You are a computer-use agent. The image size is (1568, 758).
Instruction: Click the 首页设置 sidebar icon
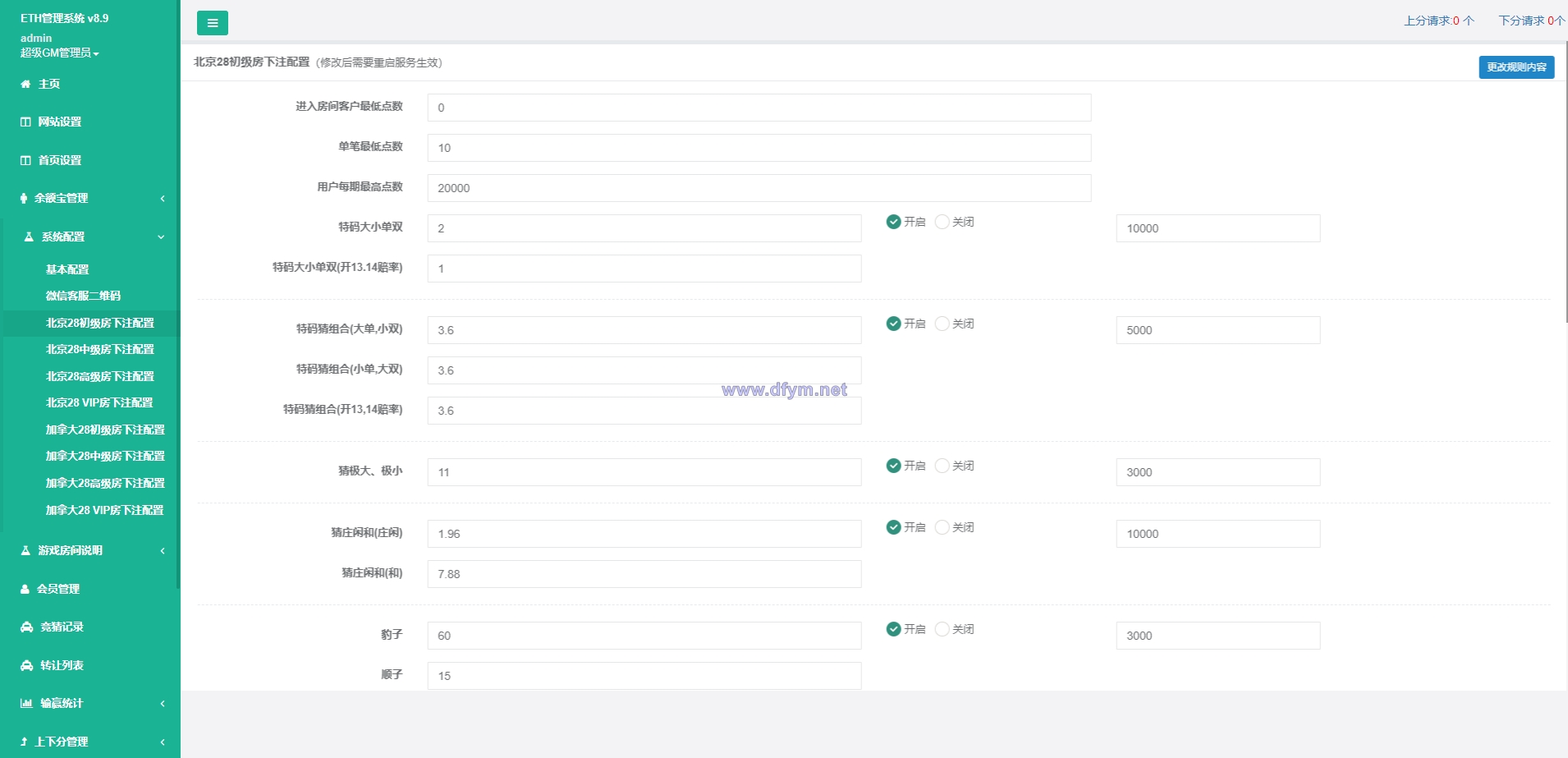click(25, 160)
